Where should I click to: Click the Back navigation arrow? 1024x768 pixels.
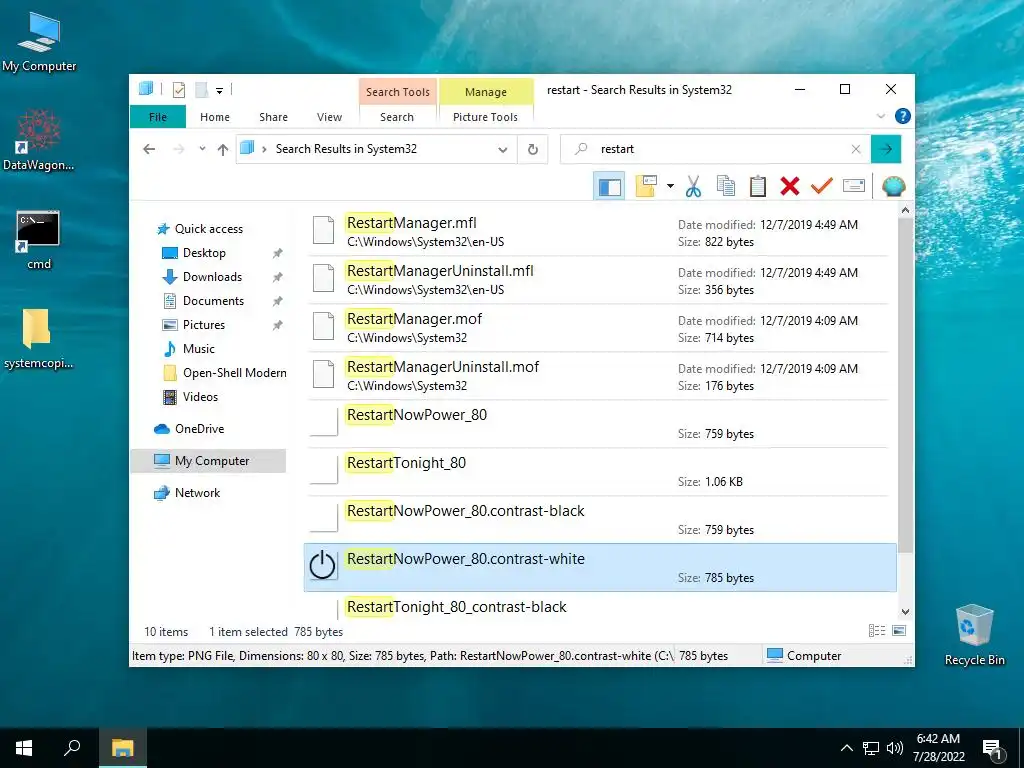pos(149,150)
